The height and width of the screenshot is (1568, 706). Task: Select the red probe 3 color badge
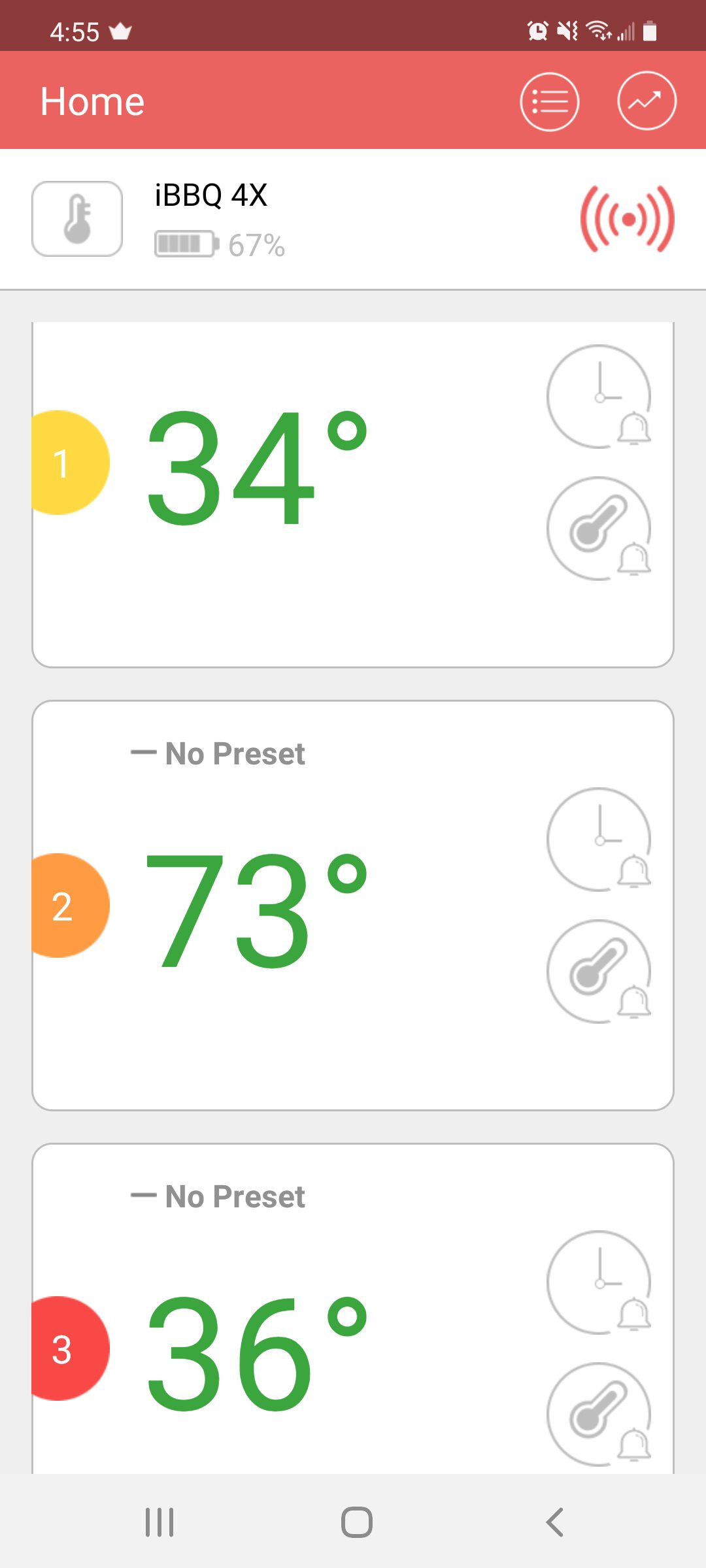70,1348
